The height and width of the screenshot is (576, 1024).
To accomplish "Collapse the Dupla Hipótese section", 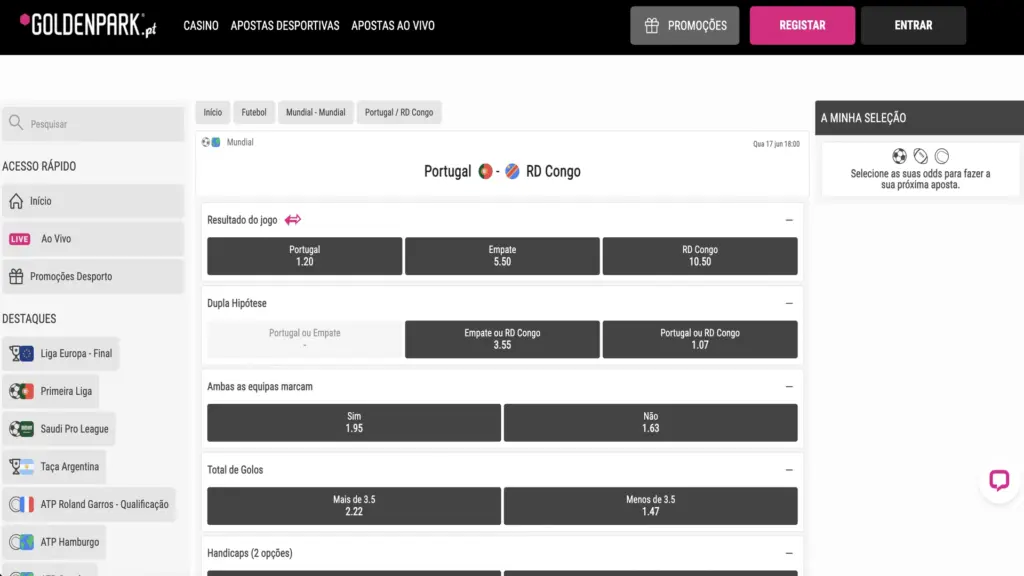I will pos(789,303).
